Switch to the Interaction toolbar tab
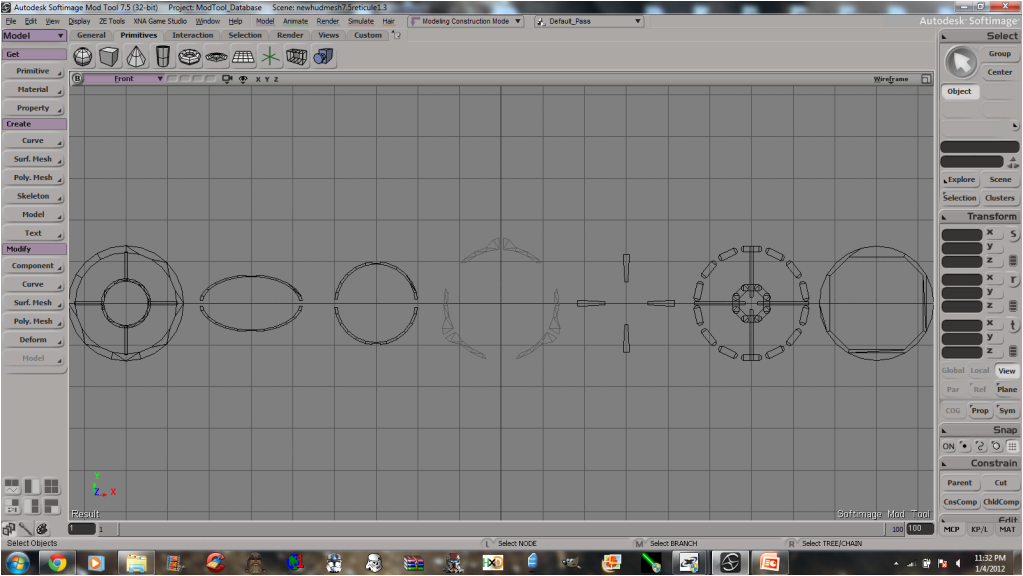The height and width of the screenshot is (576, 1023). 192,35
